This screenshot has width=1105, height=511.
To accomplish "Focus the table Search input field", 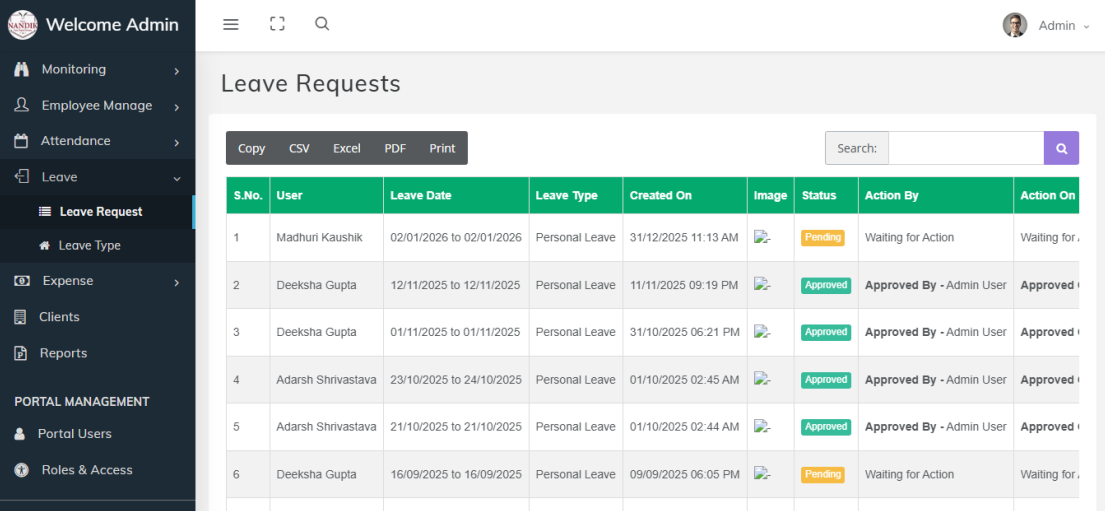I will click(x=965, y=148).
